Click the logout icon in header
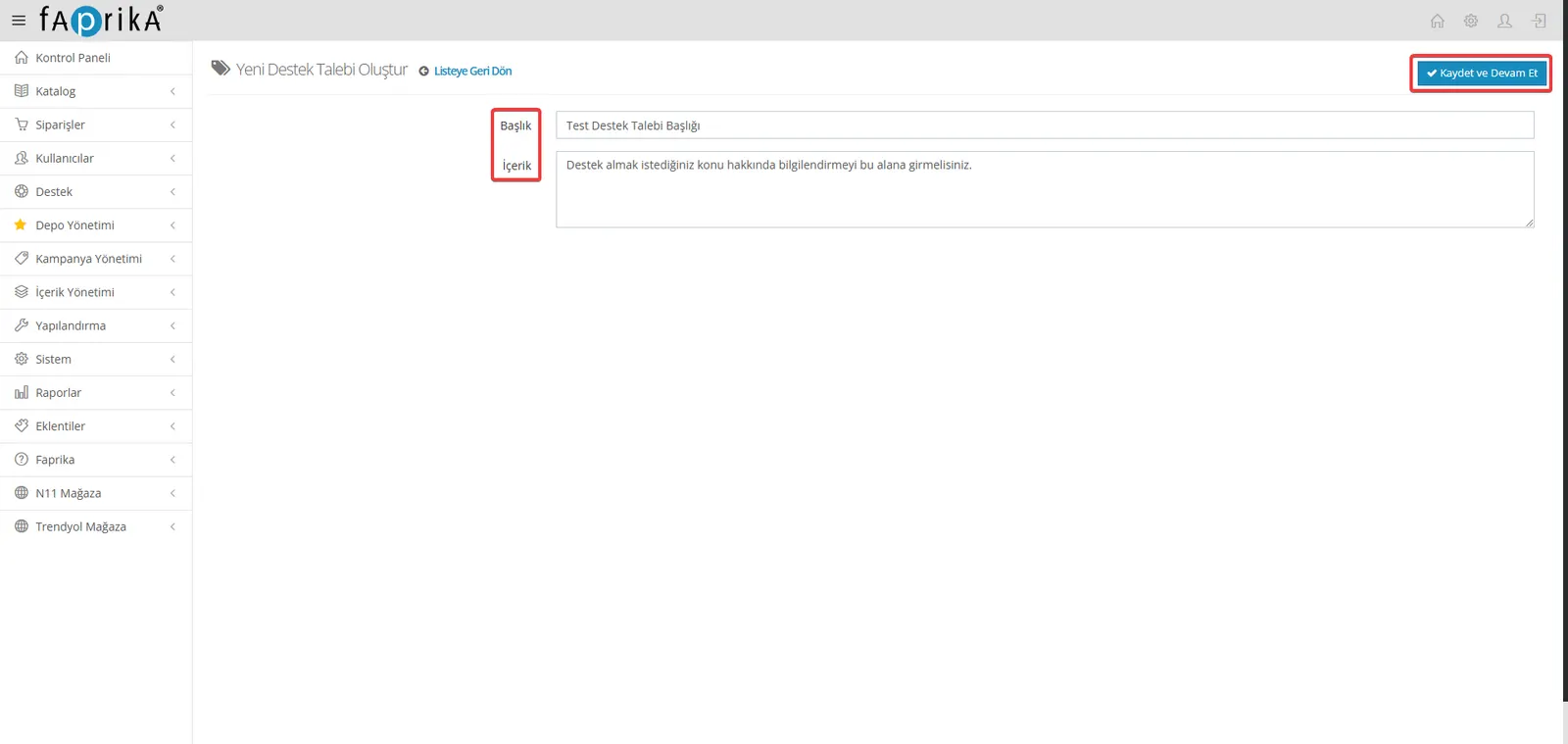 pyautogui.click(x=1540, y=21)
